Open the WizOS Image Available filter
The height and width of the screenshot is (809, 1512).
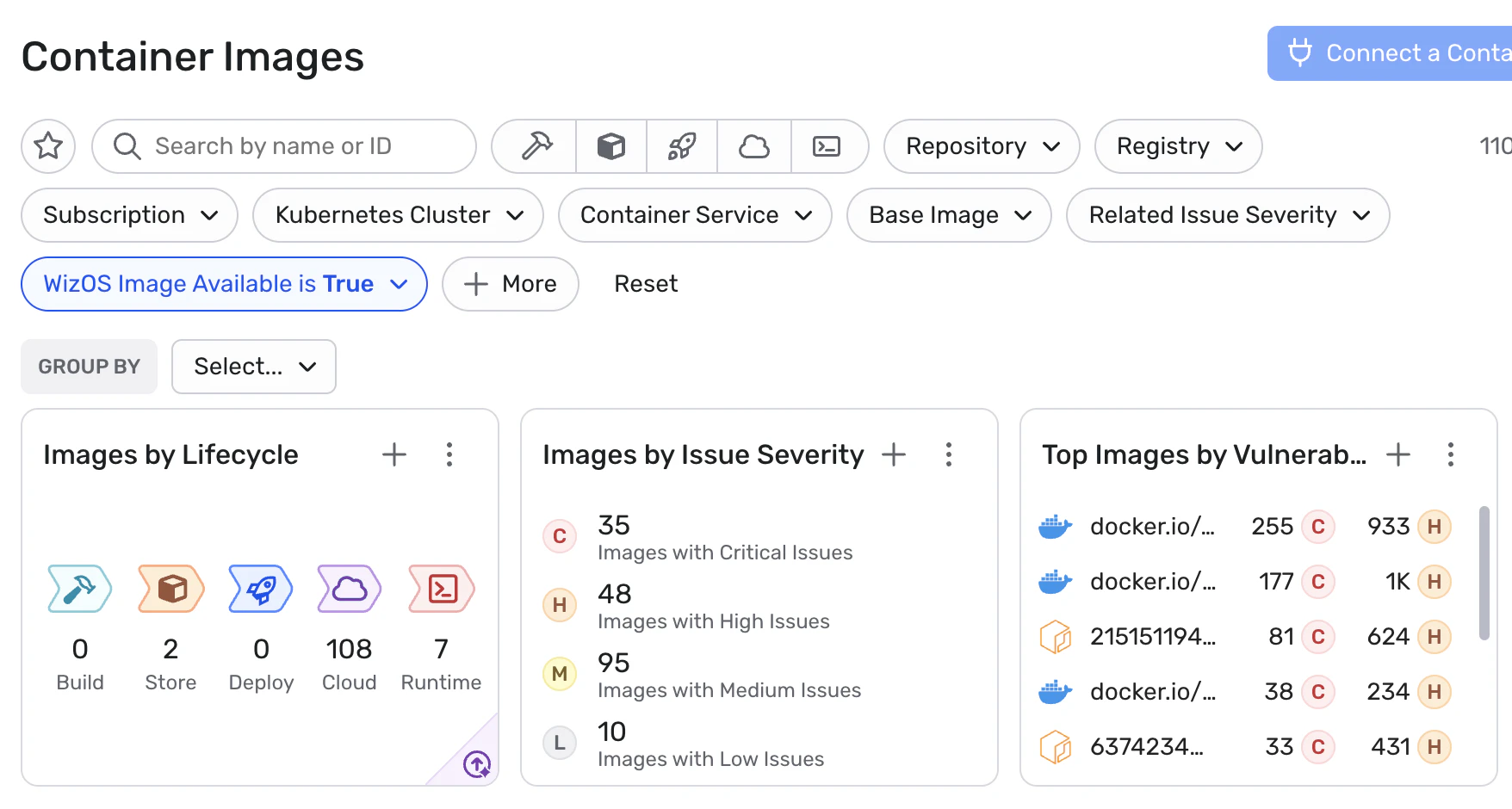pos(224,284)
